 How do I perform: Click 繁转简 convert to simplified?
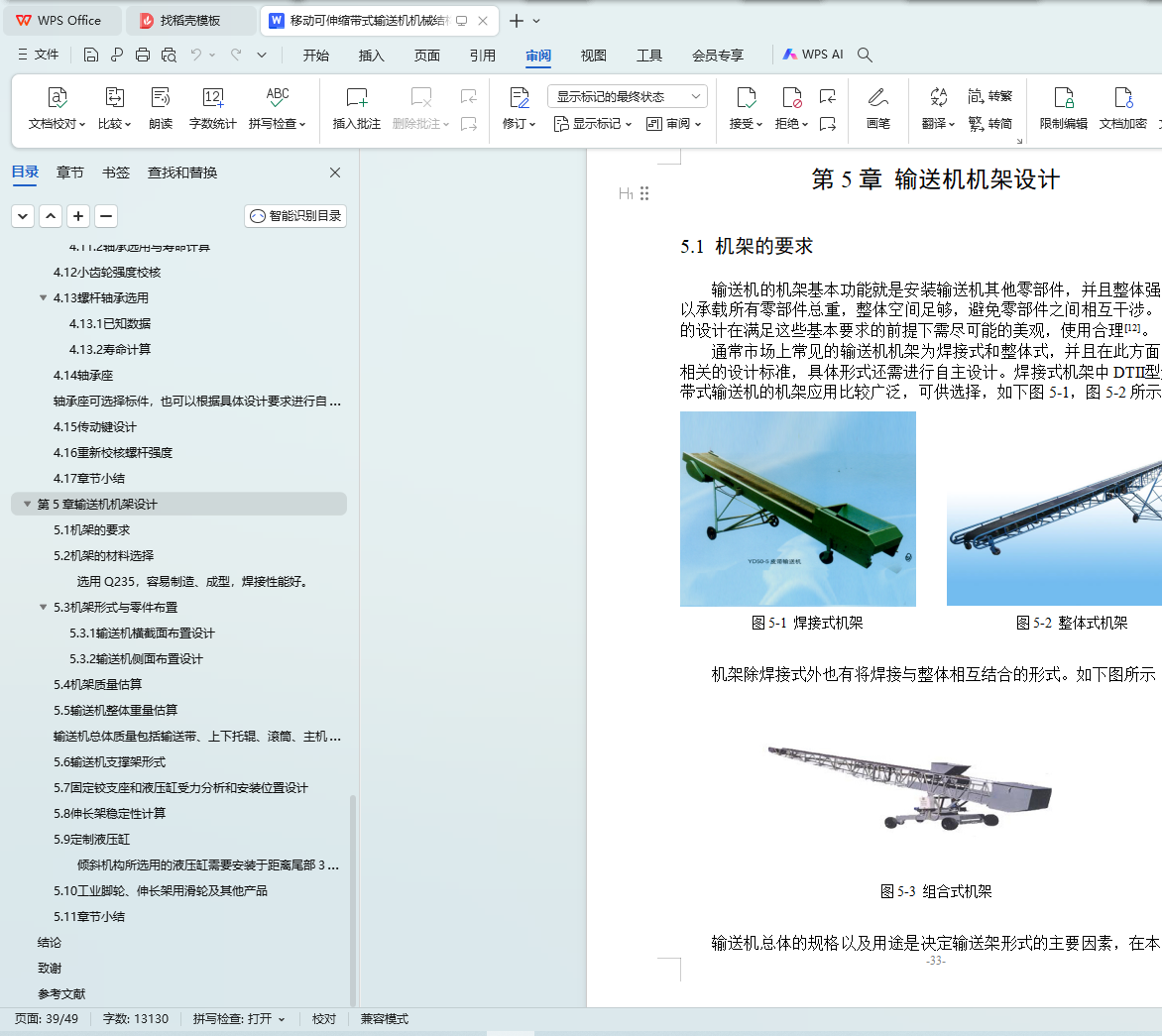(990, 124)
